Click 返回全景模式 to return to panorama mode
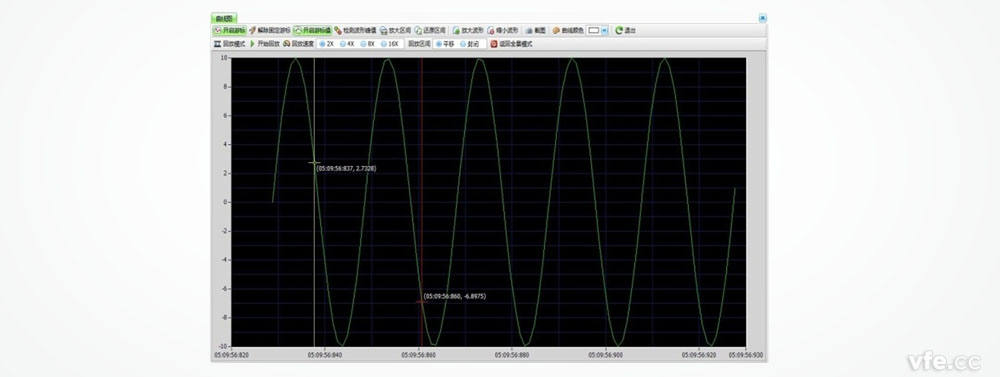Image resolution: width=1000 pixels, height=377 pixels. (x=511, y=44)
